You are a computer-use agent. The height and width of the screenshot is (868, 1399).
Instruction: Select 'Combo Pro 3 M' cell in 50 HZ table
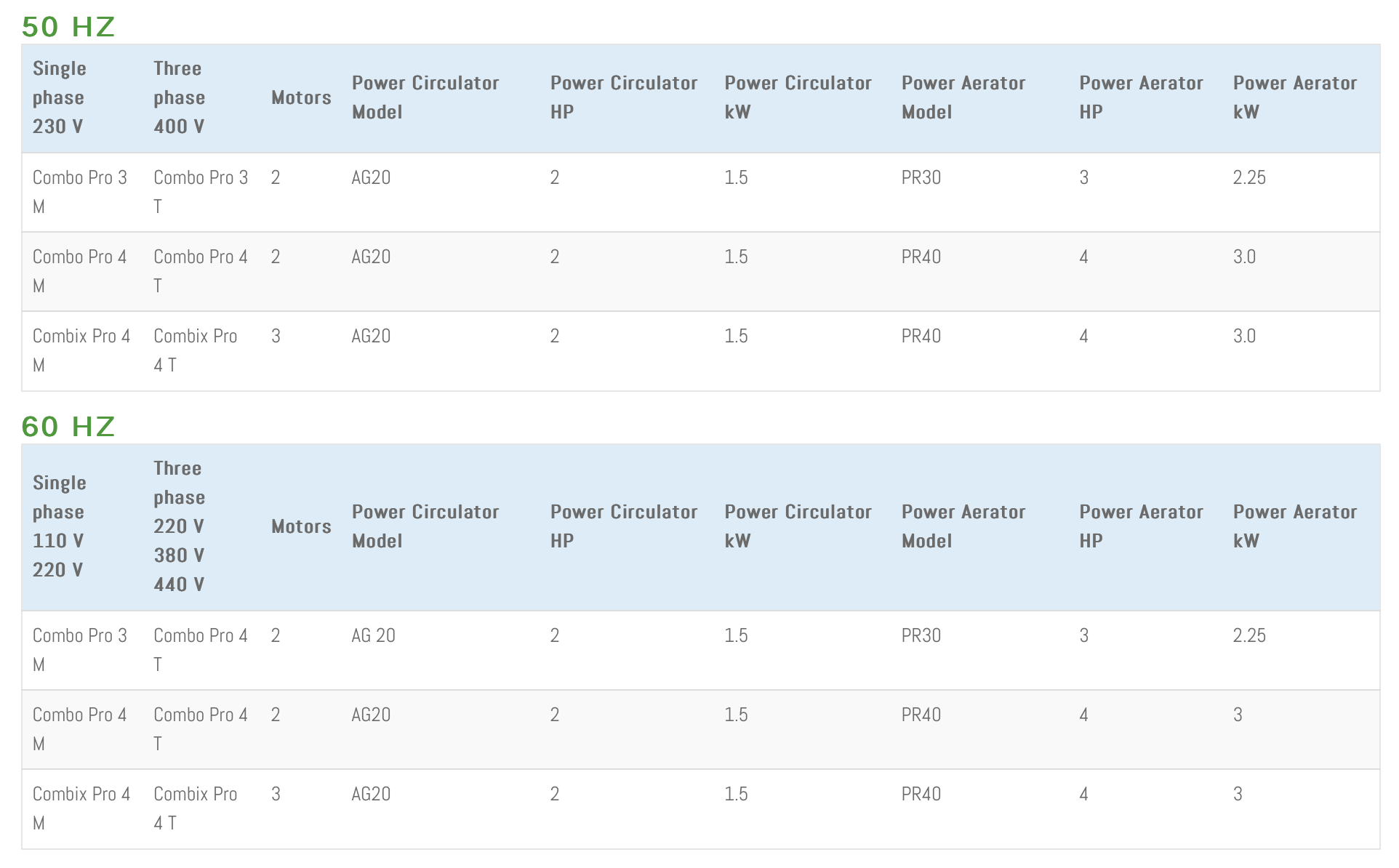pos(79,192)
